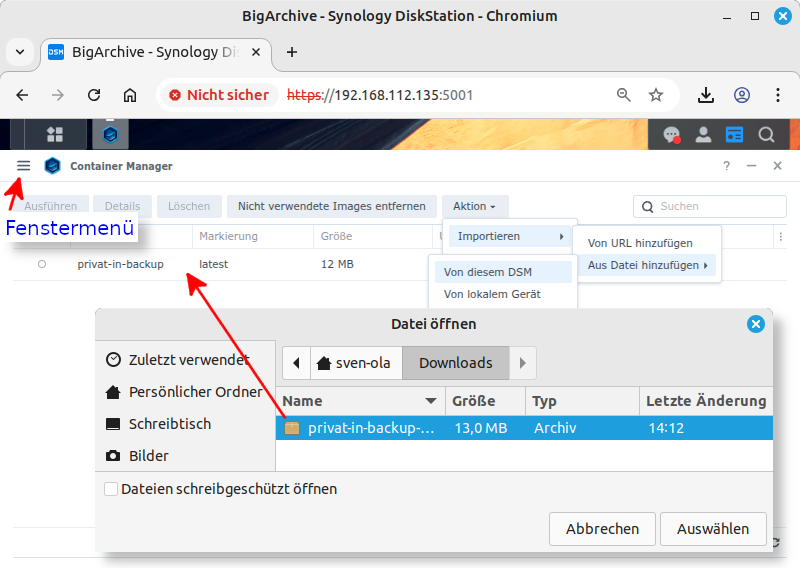This screenshot has height=568, width=800.
Task: Enable 'Dateien schreibgeschützt öffnen' checkbox
Action: point(111,489)
